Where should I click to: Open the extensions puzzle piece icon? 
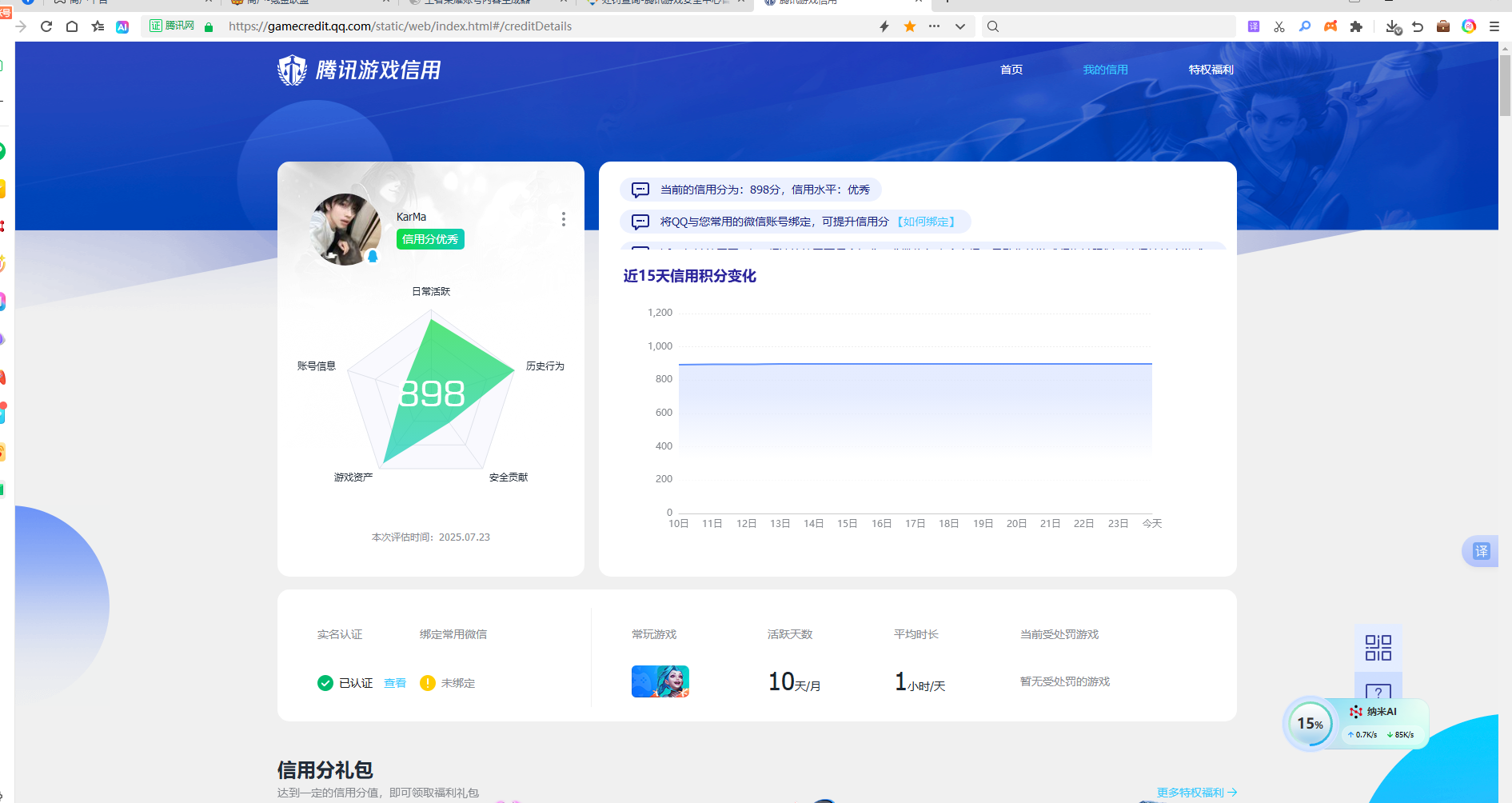[1356, 26]
